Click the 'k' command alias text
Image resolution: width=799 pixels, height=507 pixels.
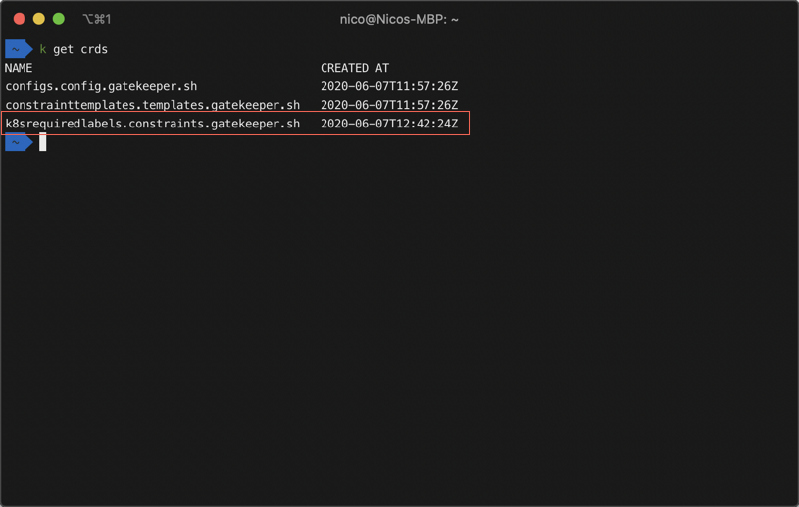click(x=43, y=49)
